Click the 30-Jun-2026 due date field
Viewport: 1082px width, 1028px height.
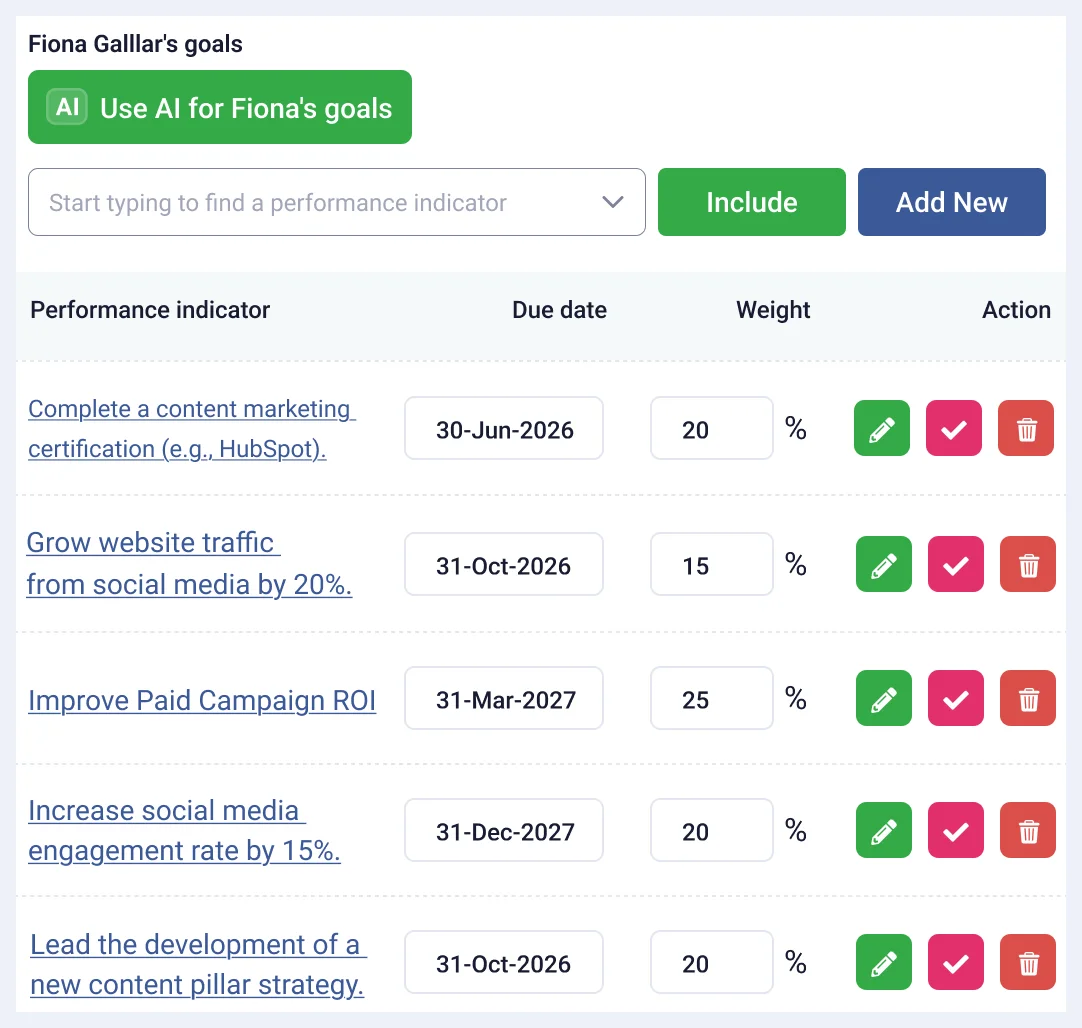504,428
